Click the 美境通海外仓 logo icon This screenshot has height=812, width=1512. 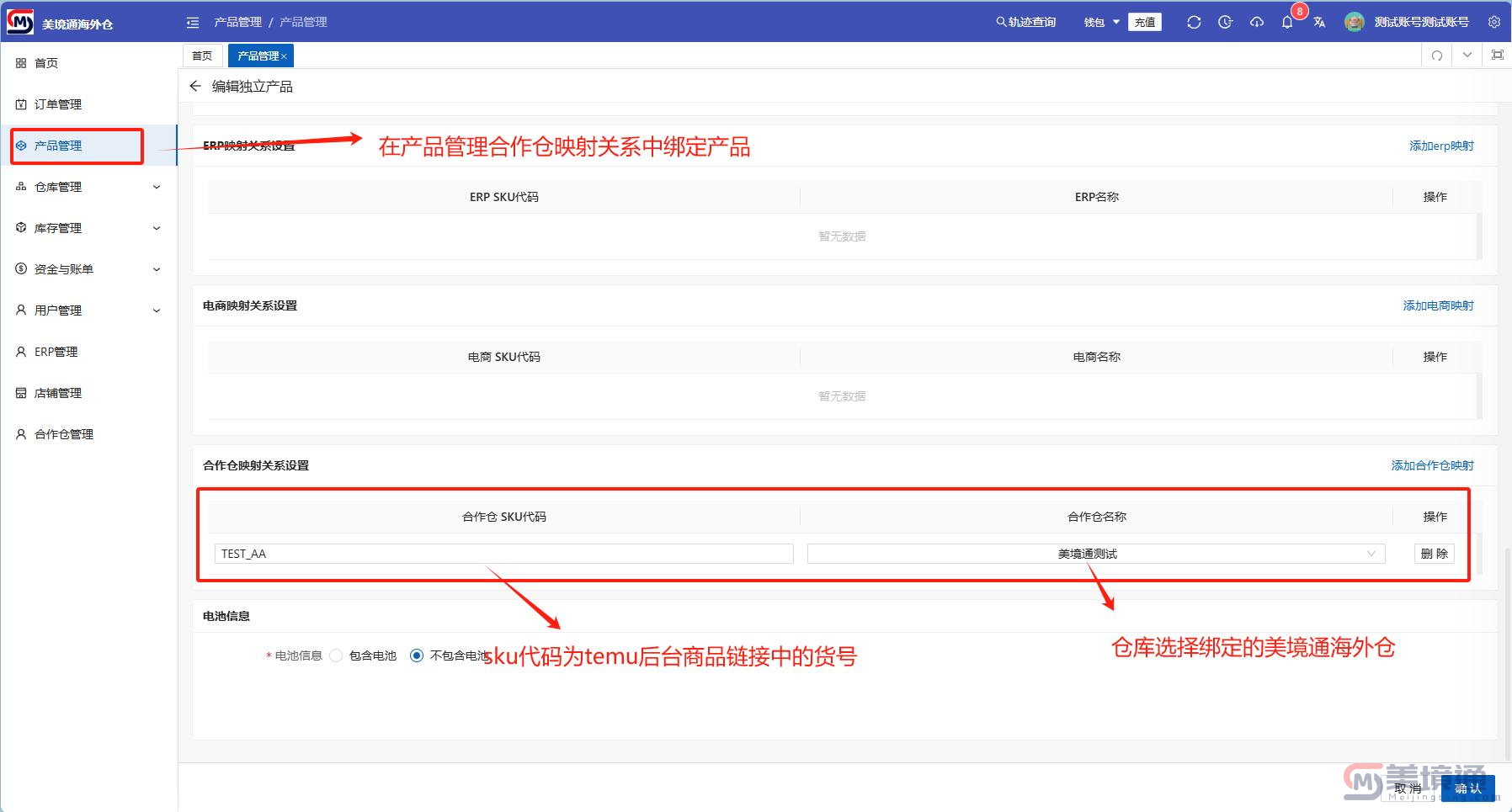click(20, 22)
